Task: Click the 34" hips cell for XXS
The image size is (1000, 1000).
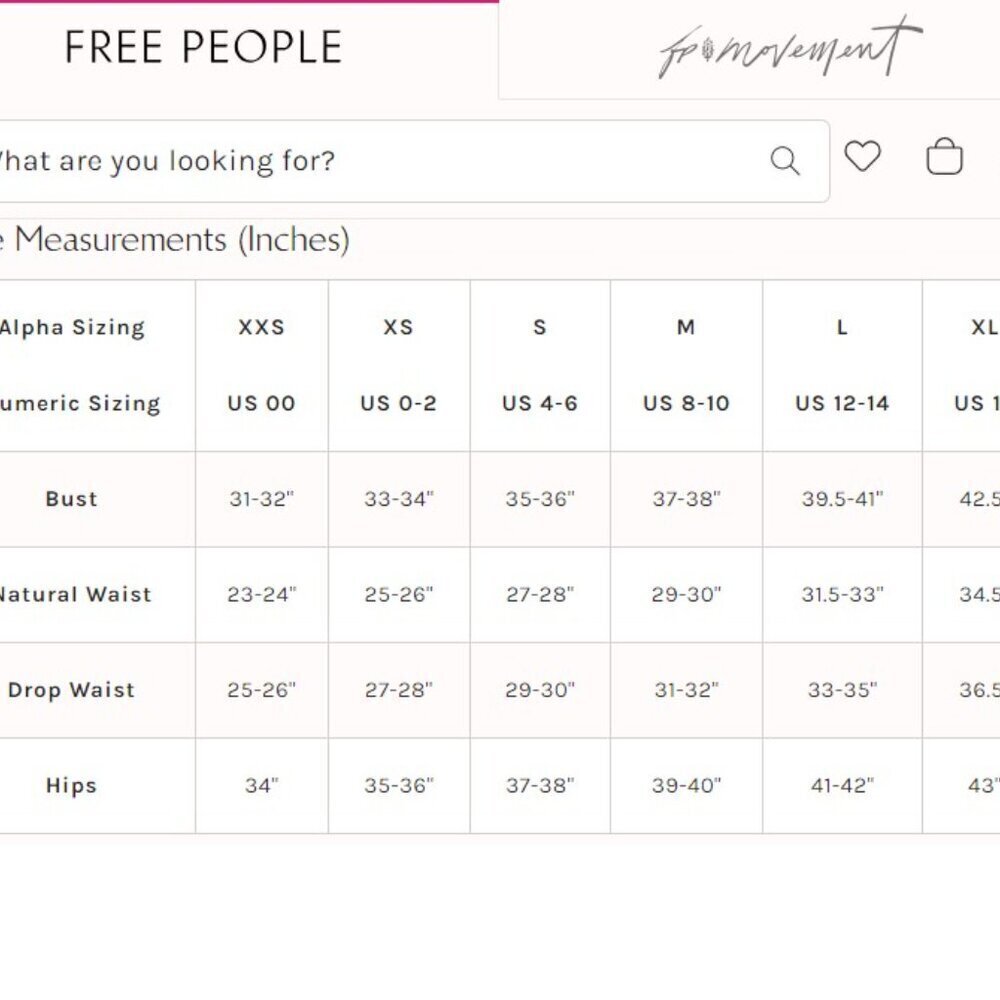Action: tap(261, 786)
